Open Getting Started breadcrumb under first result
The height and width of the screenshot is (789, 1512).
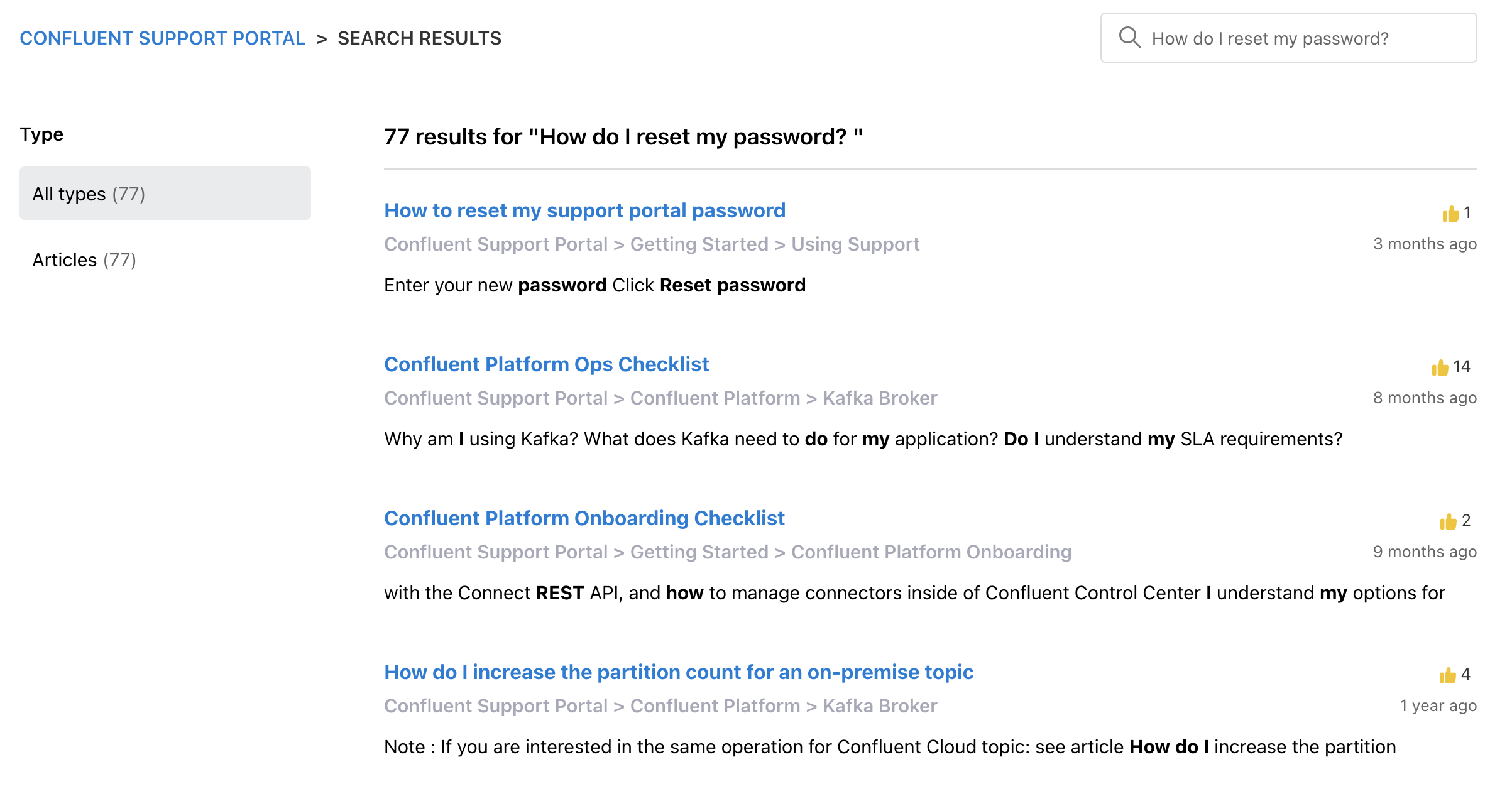[699, 244]
